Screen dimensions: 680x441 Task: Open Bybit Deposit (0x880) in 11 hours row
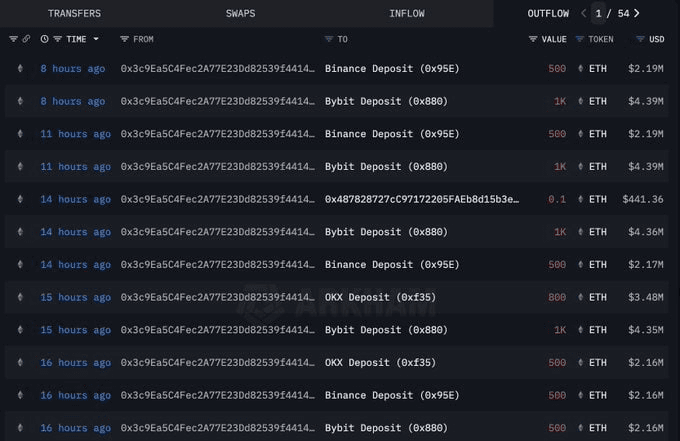pyautogui.click(x=386, y=167)
